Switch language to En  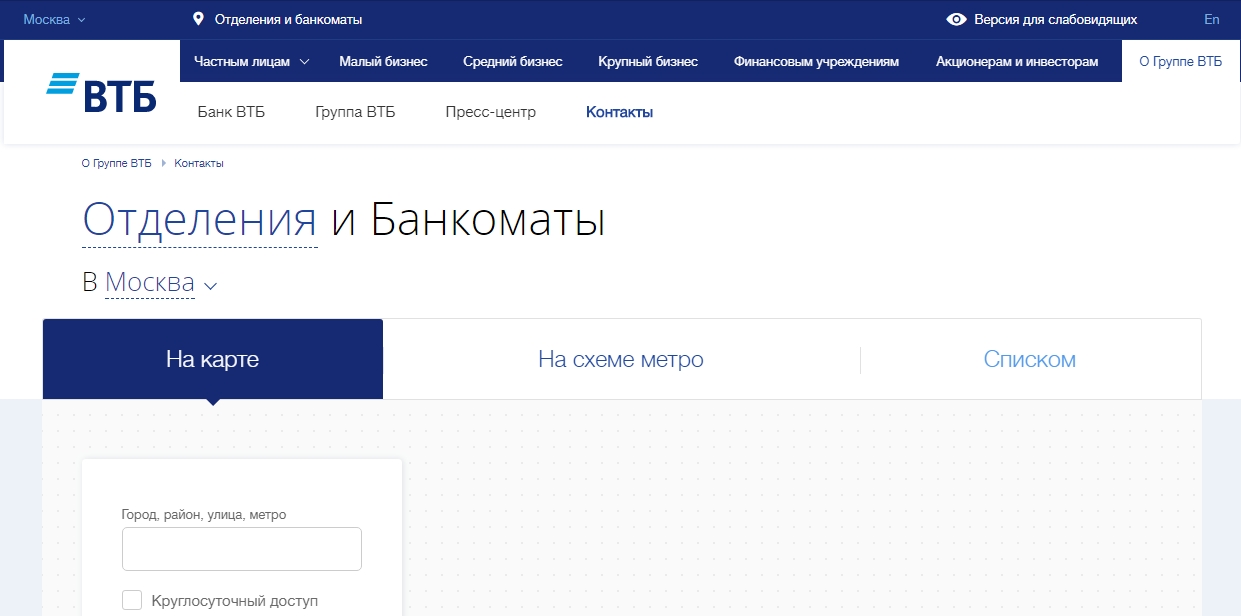pyautogui.click(x=1211, y=19)
